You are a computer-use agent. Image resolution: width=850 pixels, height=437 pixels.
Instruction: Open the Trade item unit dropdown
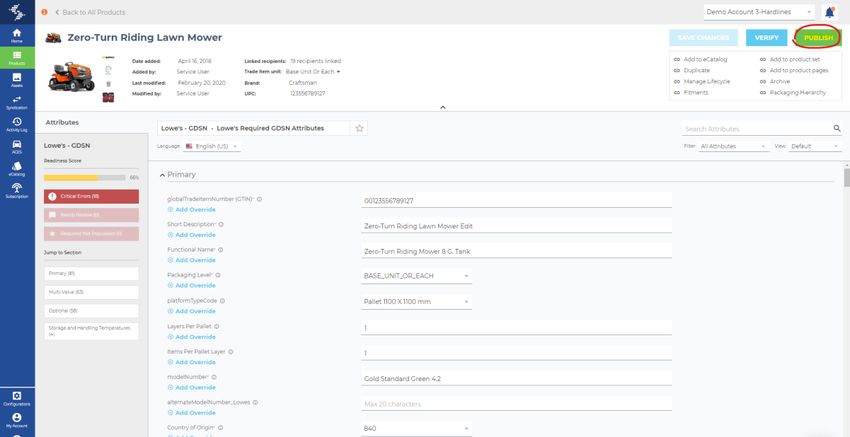313,72
